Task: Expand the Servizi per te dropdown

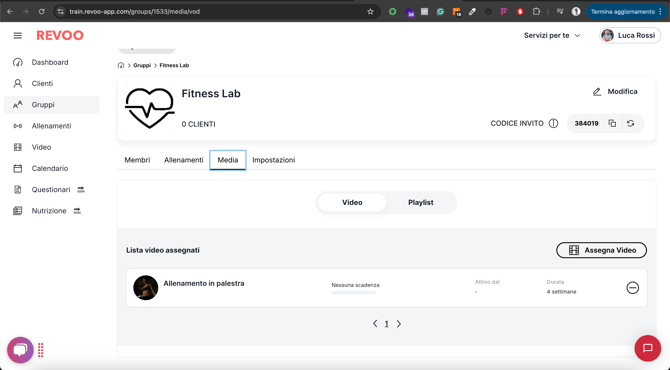Action: (552, 35)
